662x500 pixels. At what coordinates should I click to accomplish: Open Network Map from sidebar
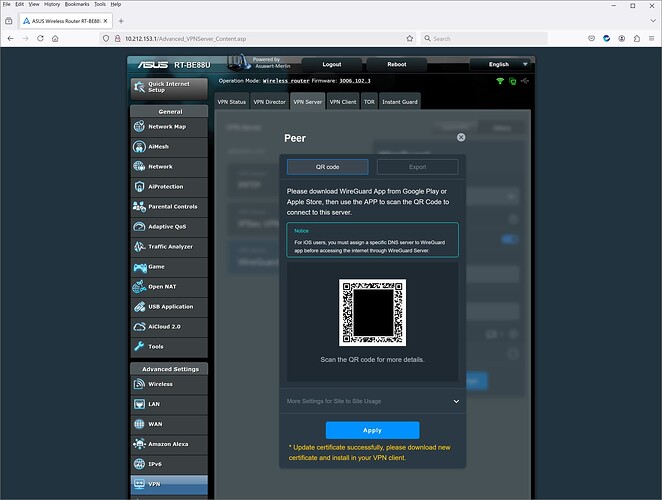(x=167, y=127)
